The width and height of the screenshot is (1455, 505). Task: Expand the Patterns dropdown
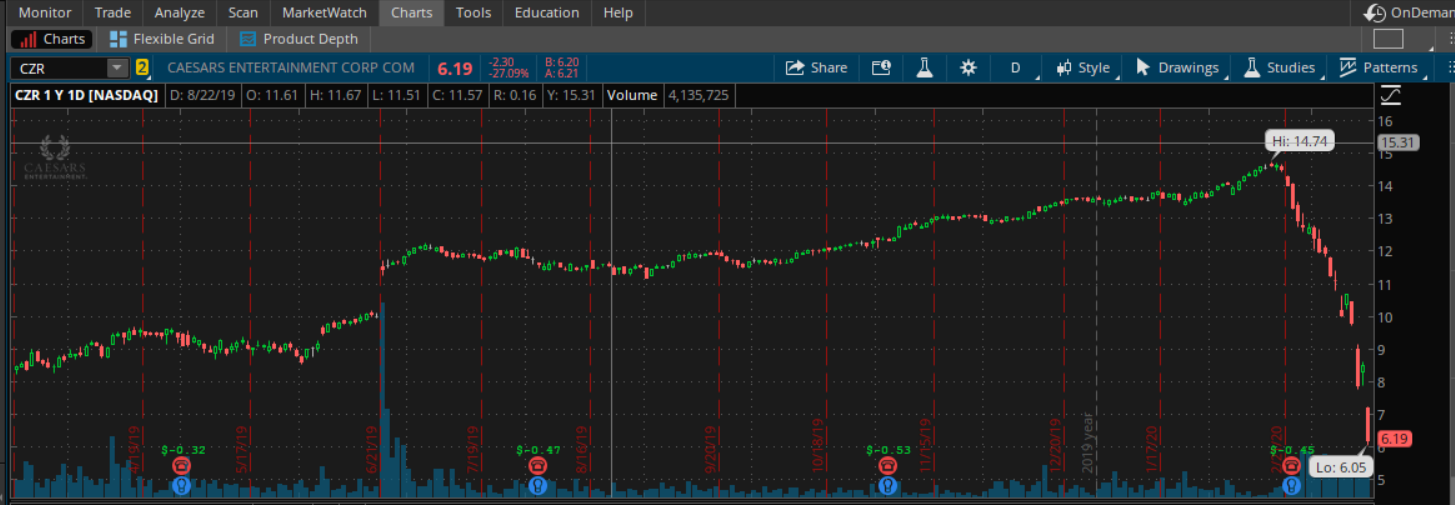click(x=1379, y=68)
